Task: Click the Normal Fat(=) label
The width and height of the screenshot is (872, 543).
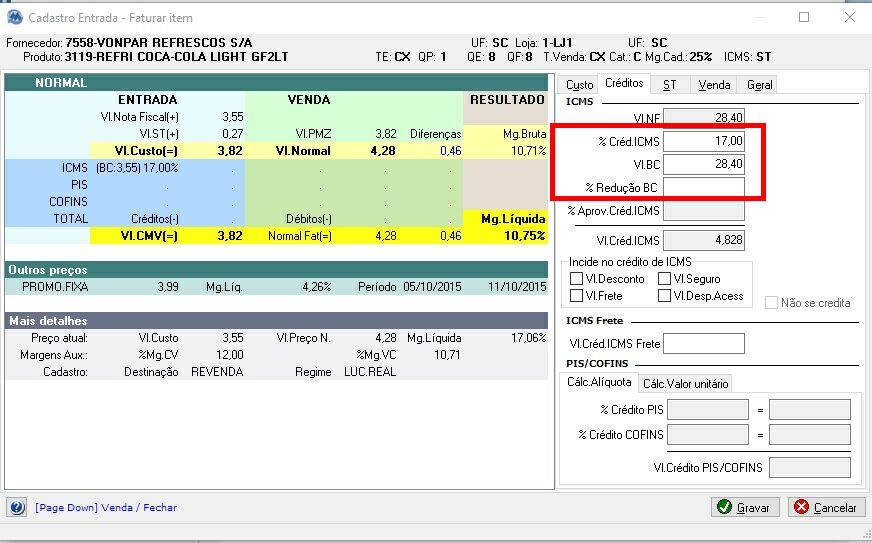Action: pos(300,236)
